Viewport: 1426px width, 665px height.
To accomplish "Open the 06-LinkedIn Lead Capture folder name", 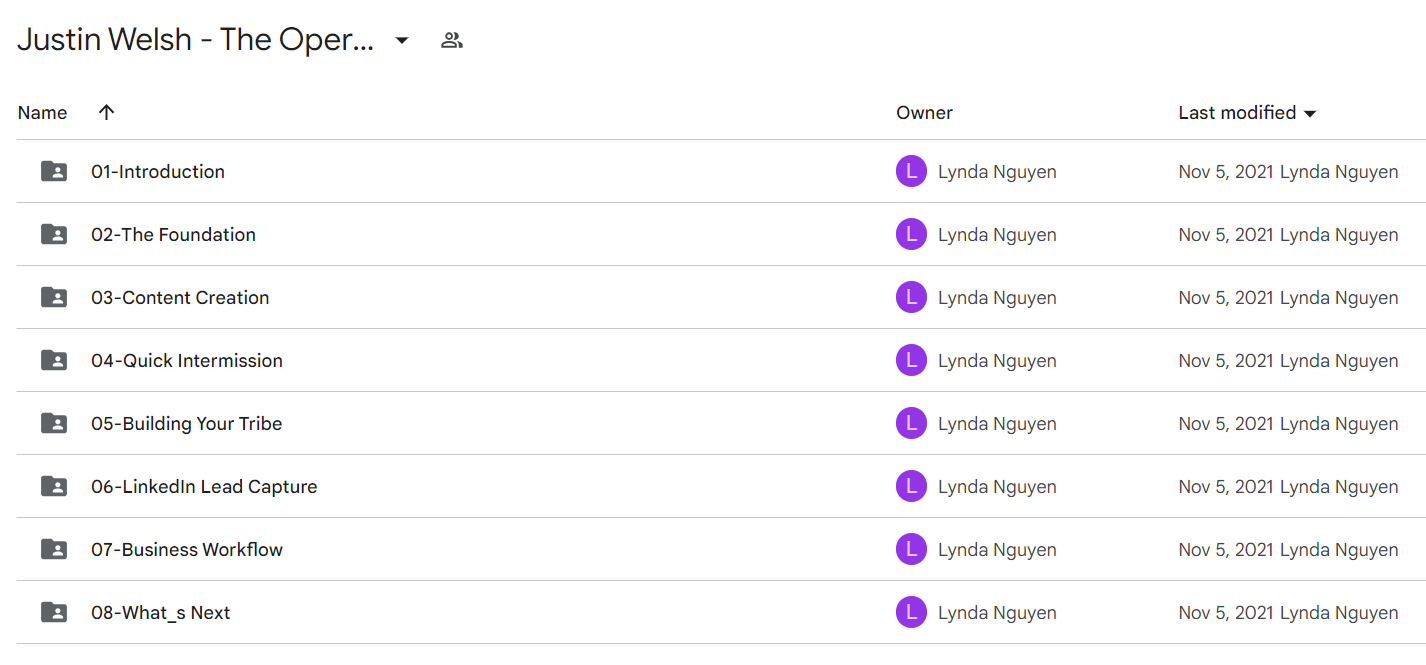I will [x=204, y=487].
